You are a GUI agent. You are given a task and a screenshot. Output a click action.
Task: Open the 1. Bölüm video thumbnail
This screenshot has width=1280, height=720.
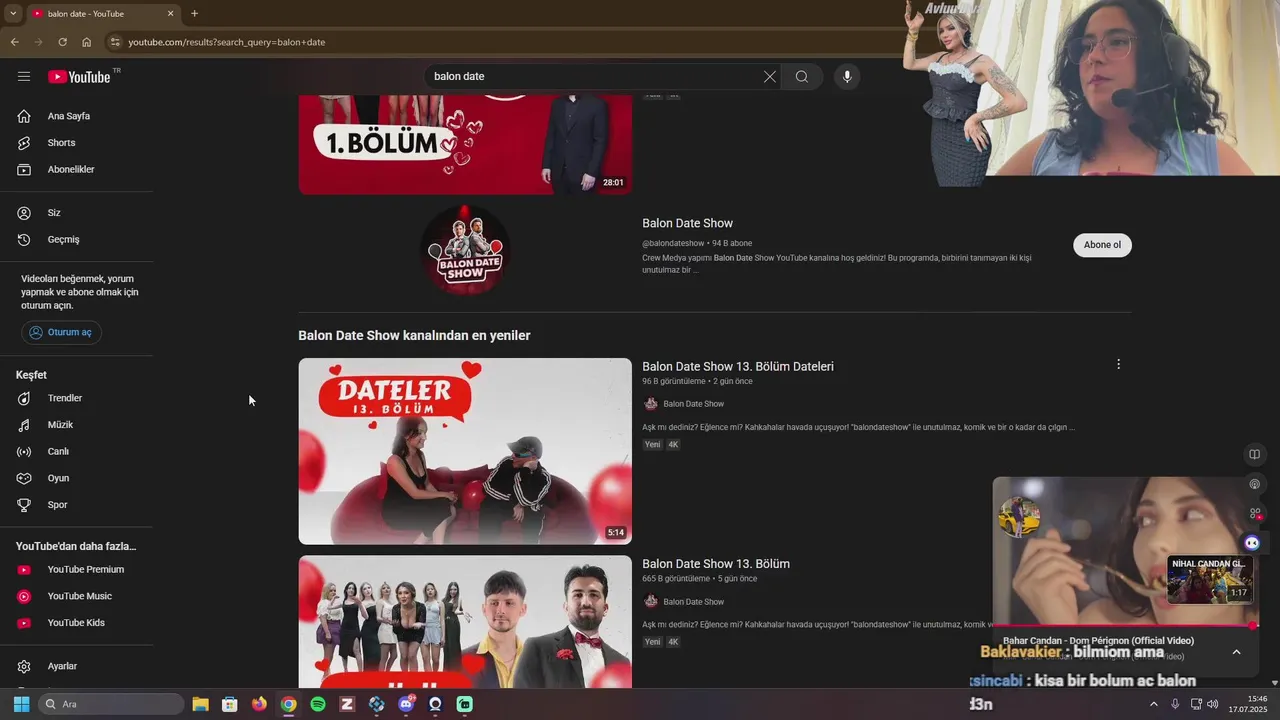pyautogui.click(x=465, y=145)
